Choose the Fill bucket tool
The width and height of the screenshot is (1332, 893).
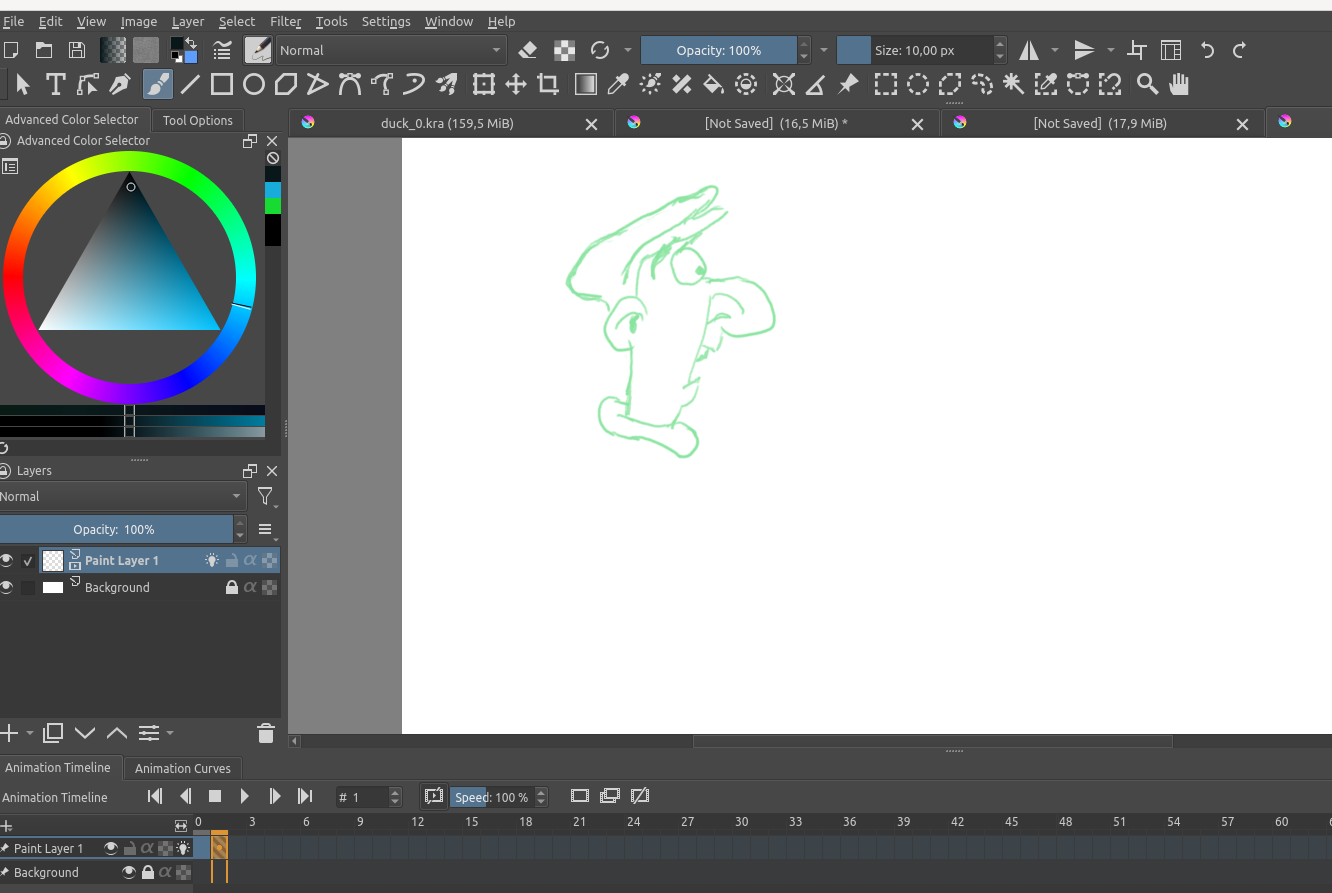tap(713, 85)
